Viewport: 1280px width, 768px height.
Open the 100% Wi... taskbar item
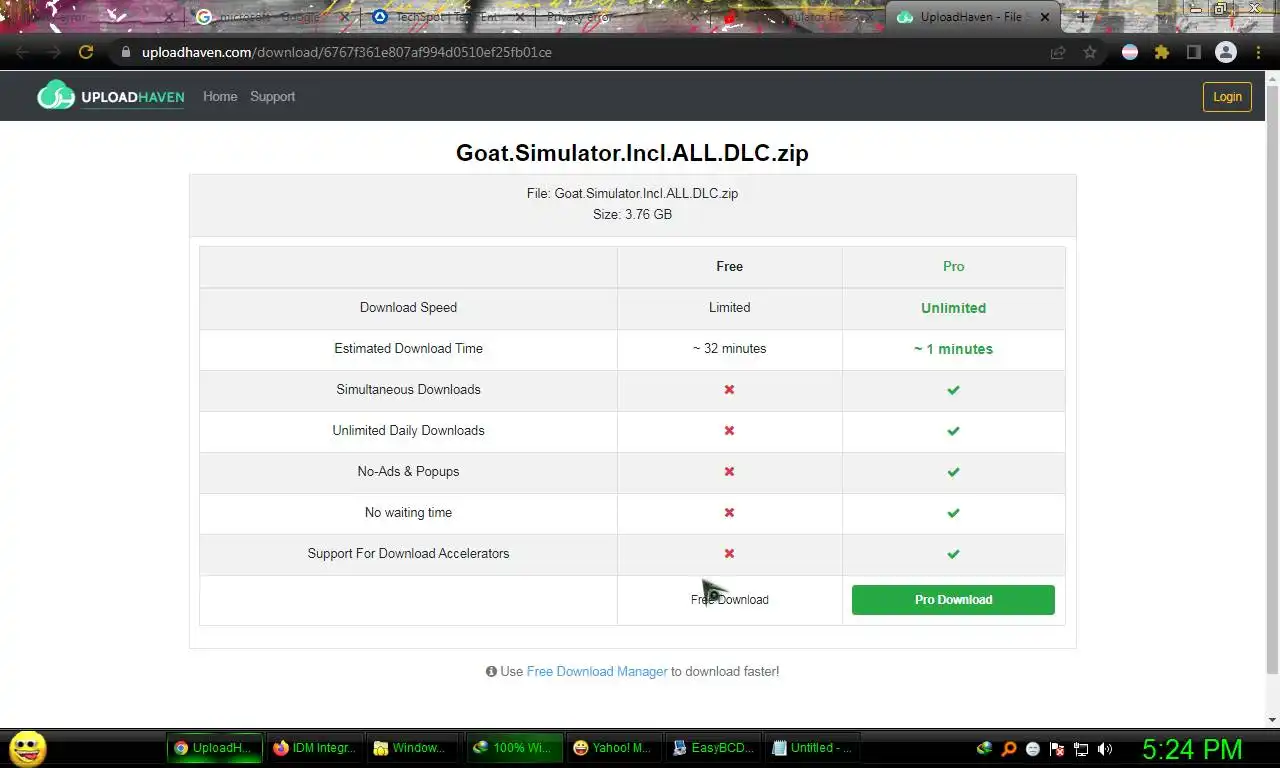coord(513,748)
